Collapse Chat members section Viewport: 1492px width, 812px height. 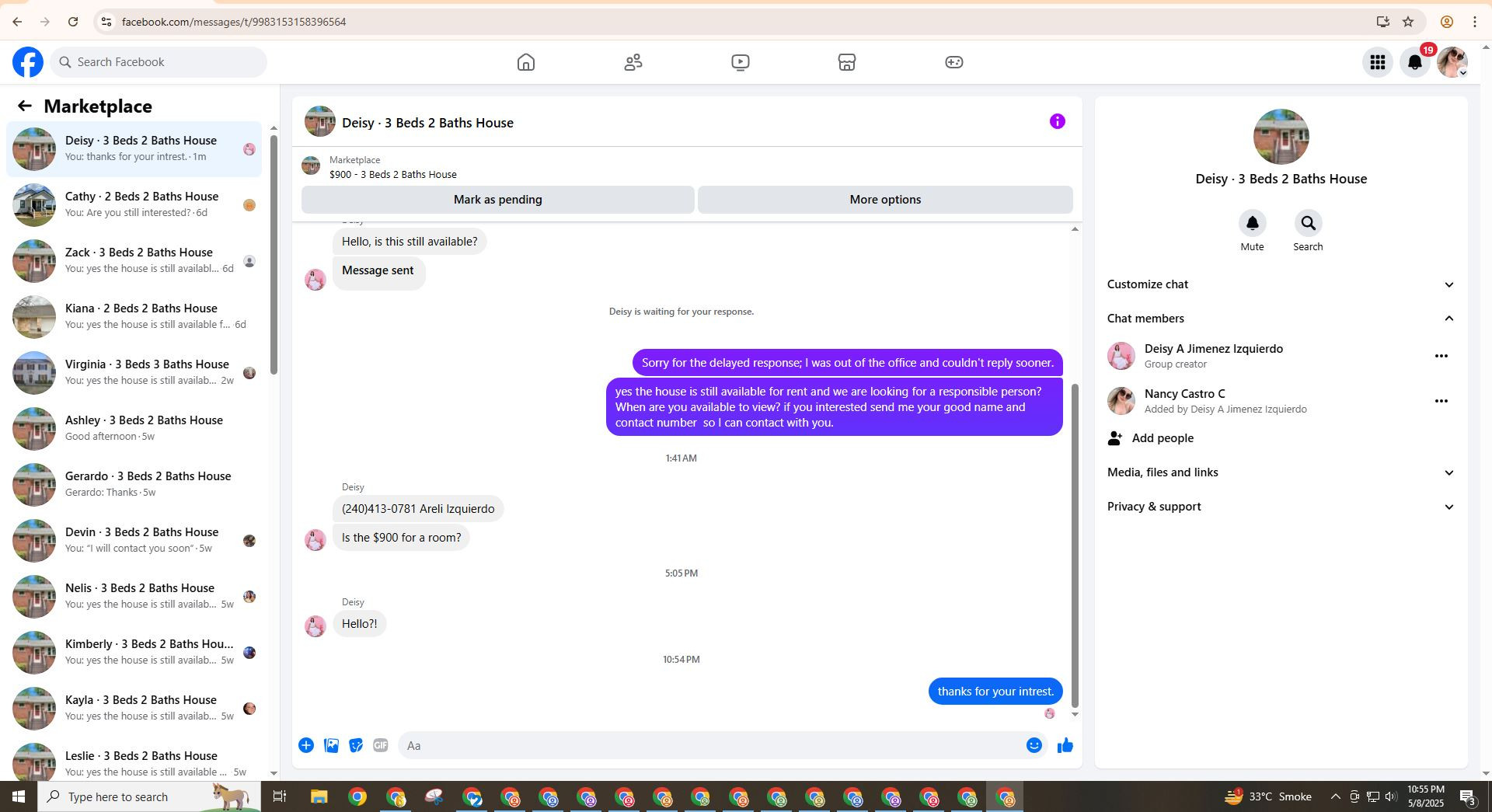1281,319
